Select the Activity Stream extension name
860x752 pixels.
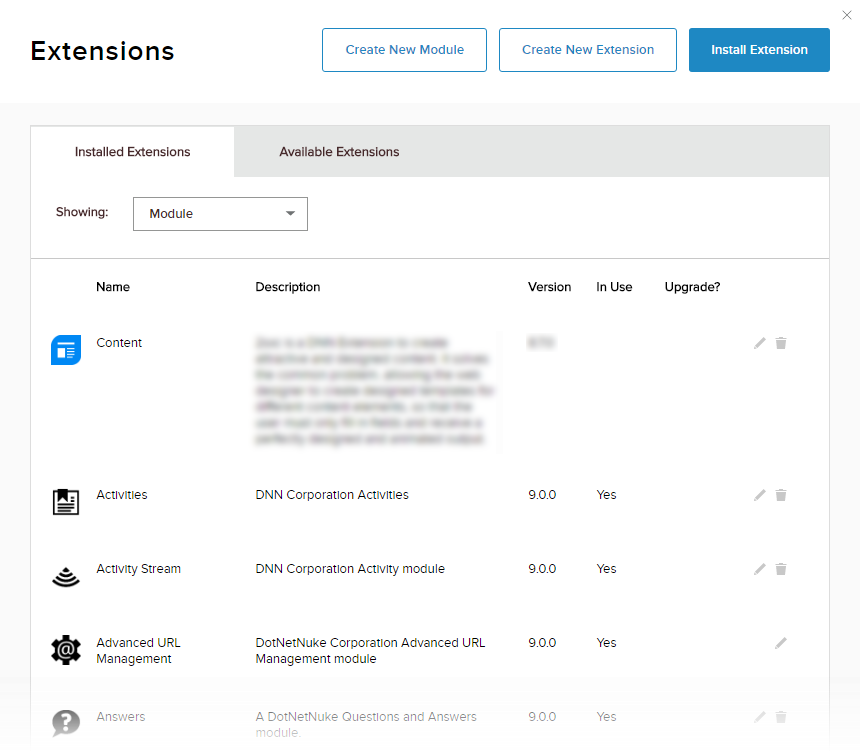pyautogui.click(x=138, y=569)
